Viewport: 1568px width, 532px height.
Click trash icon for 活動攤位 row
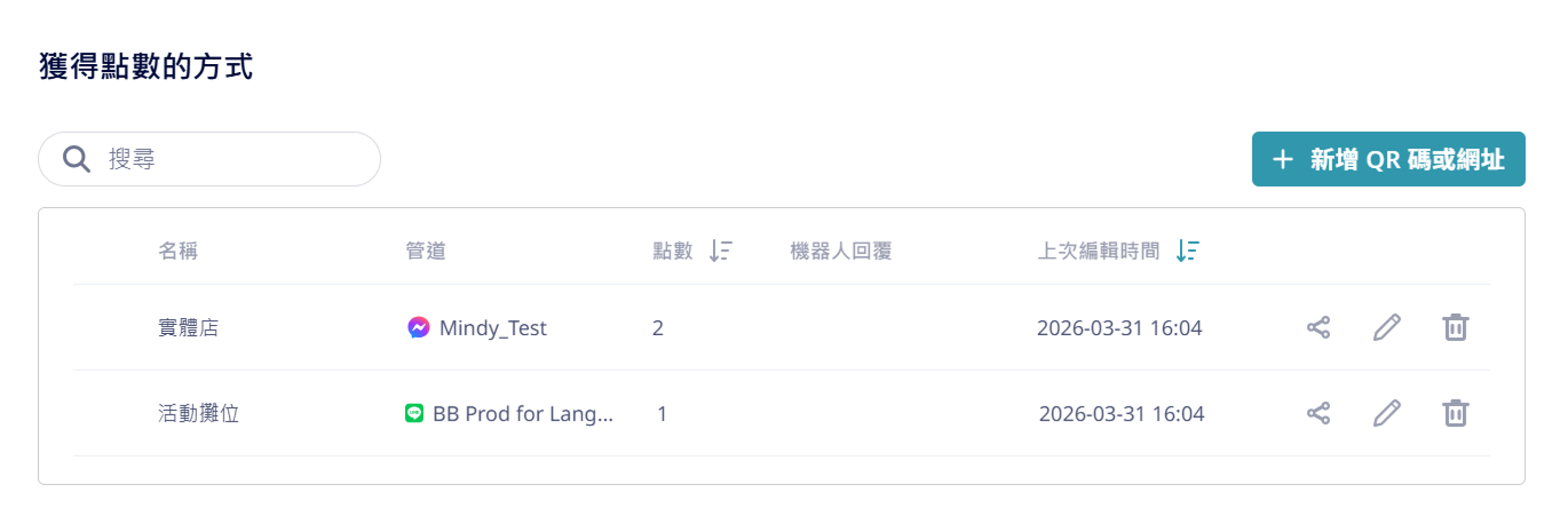tap(1455, 413)
